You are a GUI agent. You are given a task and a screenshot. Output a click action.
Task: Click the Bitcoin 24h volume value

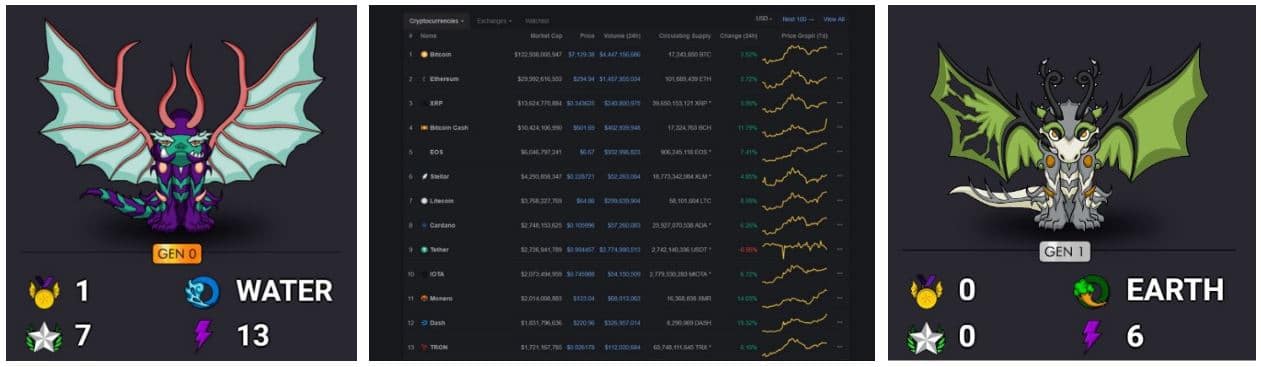621,54
